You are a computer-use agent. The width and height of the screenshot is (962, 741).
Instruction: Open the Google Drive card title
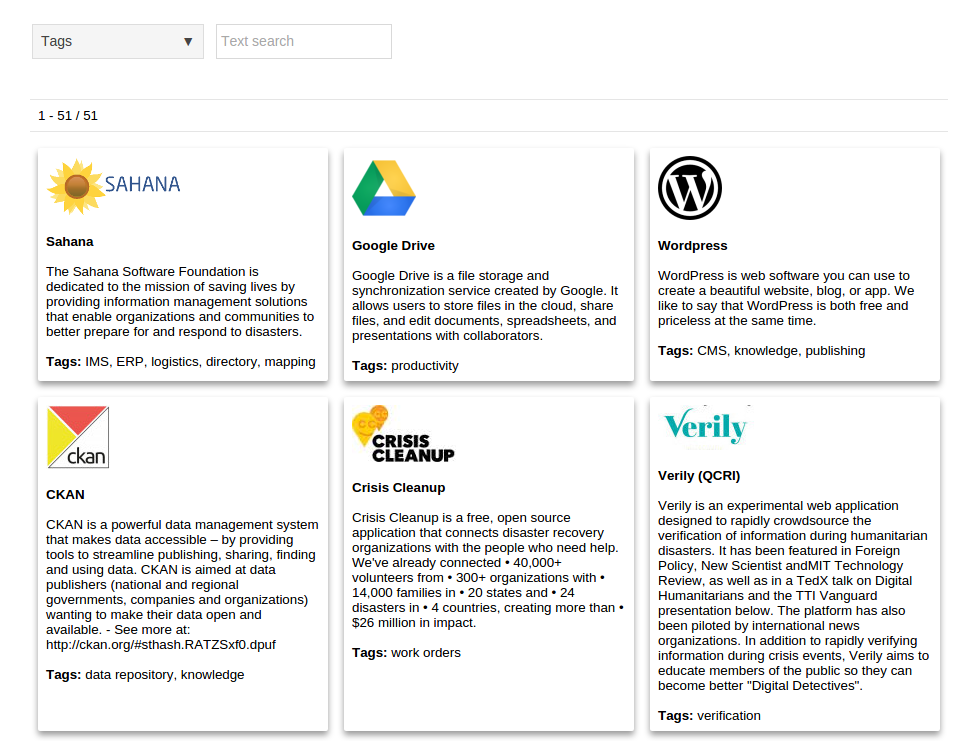tap(393, 246)
